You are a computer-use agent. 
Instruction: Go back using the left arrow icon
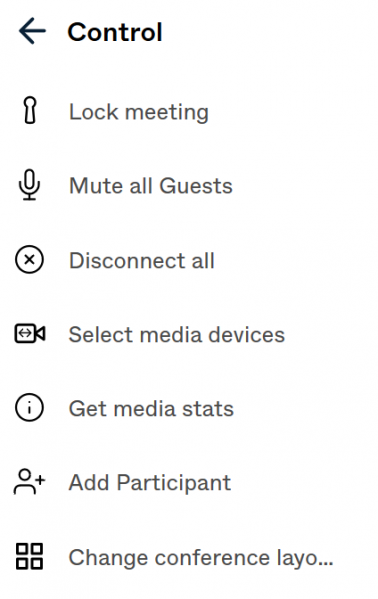pyautogui.click(x=32, y=31)
